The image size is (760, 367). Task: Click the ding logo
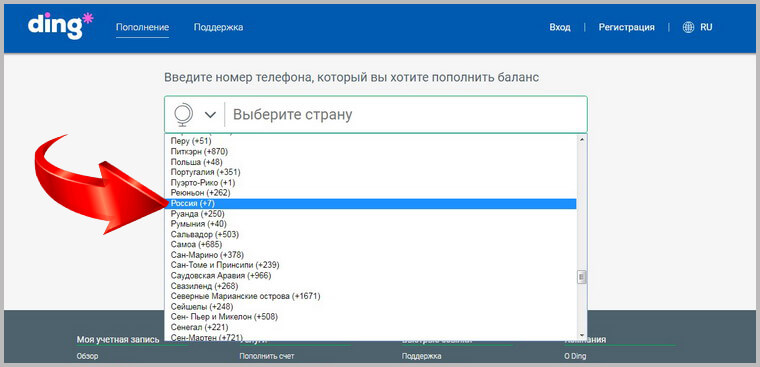[61, 26]
